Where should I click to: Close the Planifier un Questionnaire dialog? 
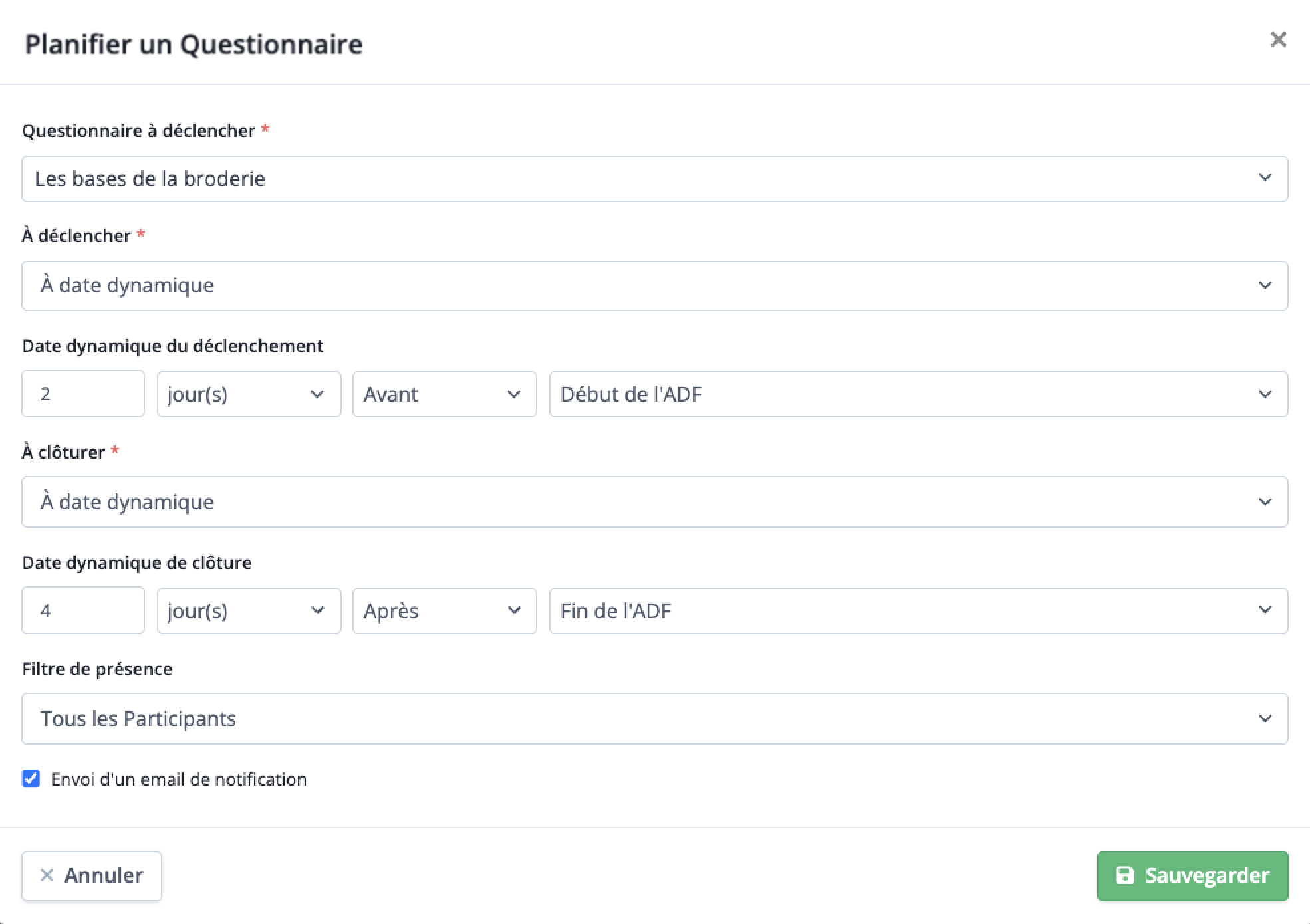[1278, 40]
